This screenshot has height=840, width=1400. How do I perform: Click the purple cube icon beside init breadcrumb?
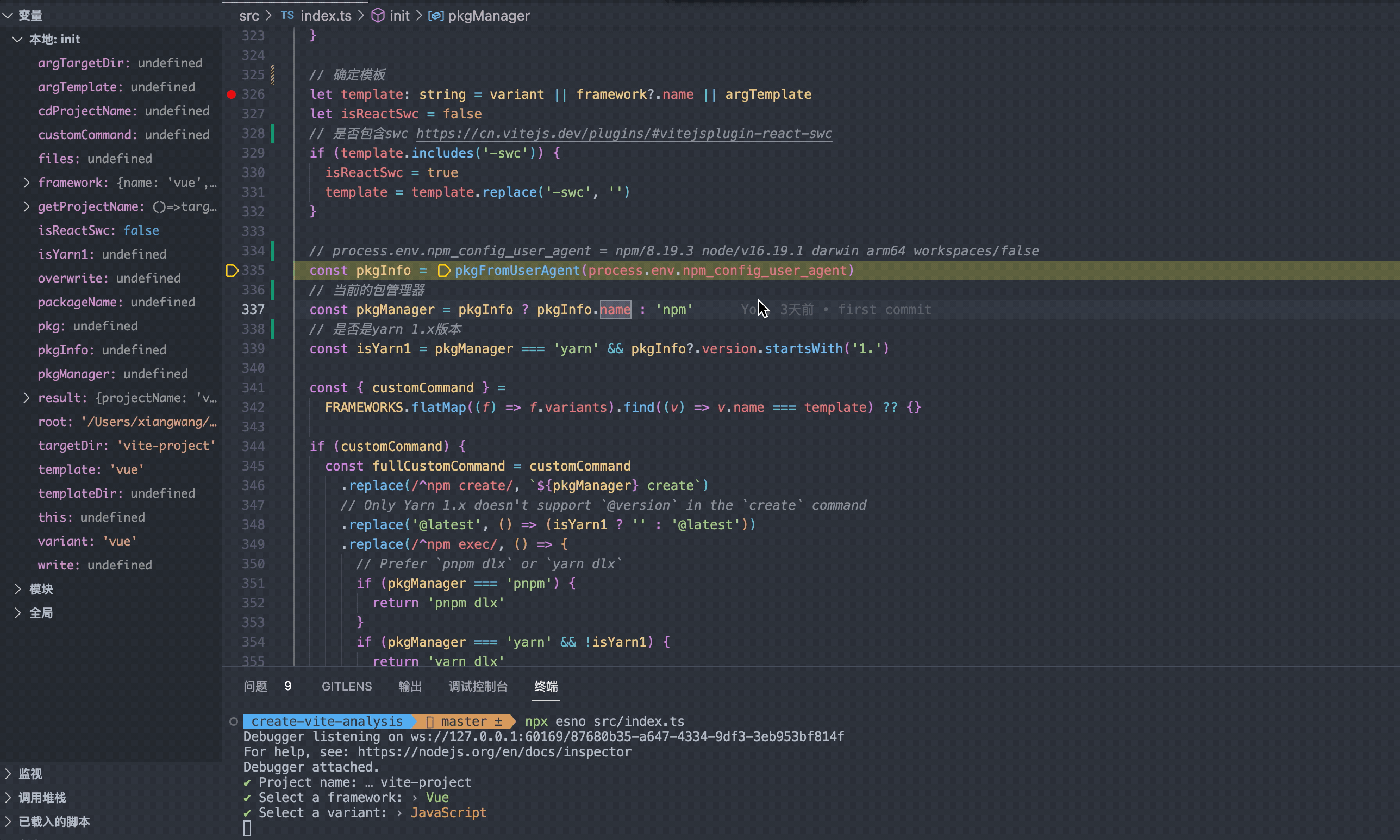tap(378, 15)
